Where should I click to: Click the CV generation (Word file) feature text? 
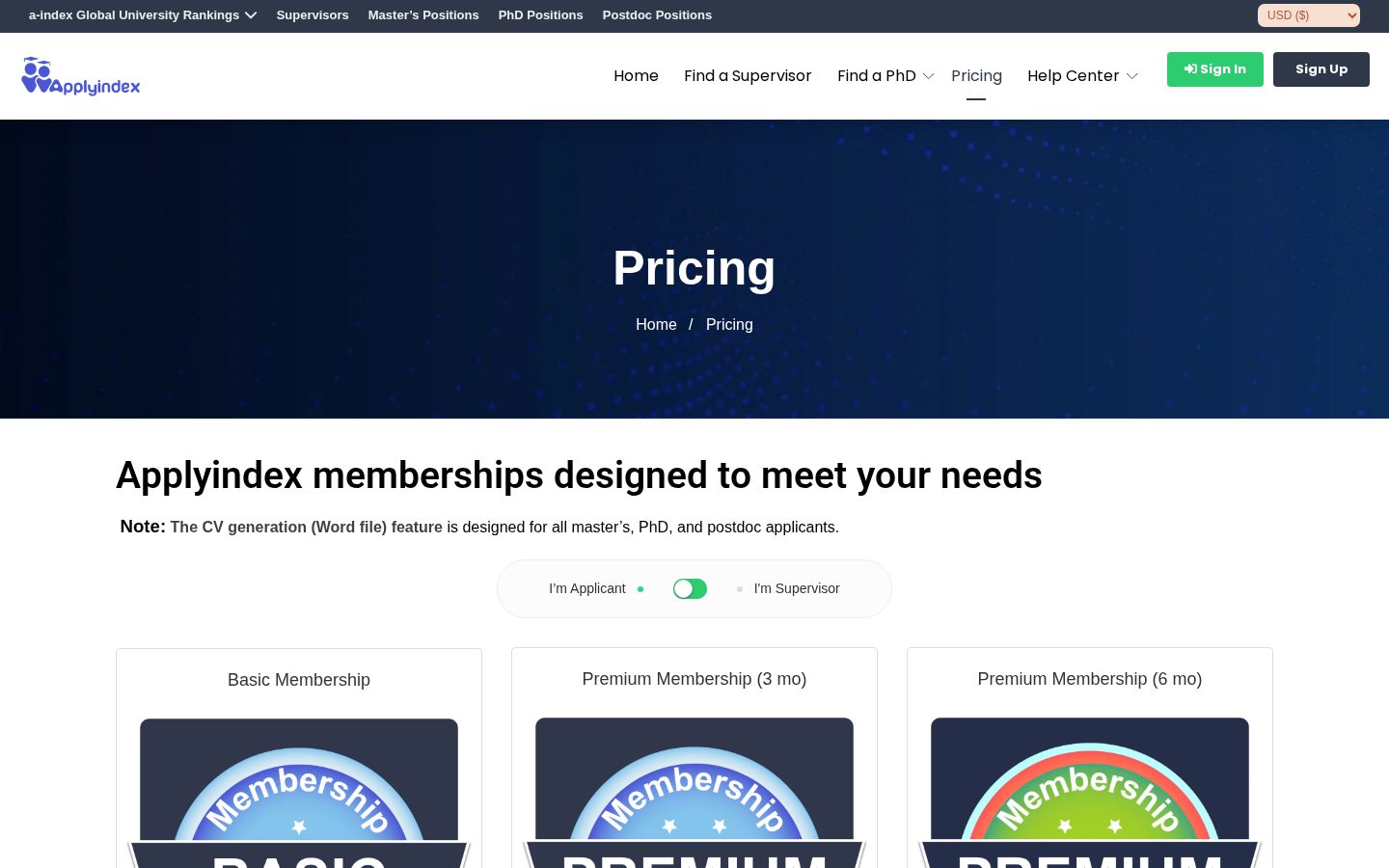[307, 528]
